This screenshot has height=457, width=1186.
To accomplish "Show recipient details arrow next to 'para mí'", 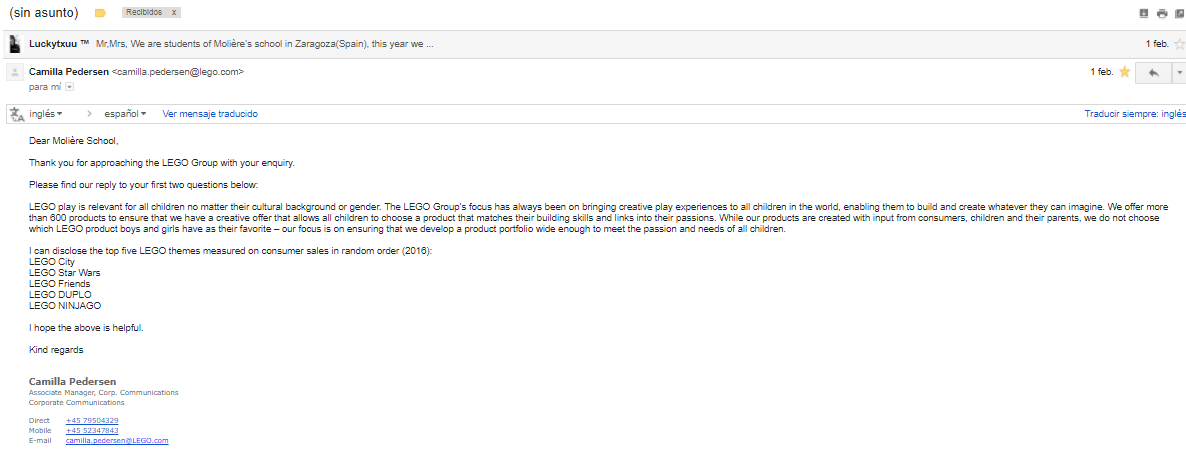I will coord(70,87).
